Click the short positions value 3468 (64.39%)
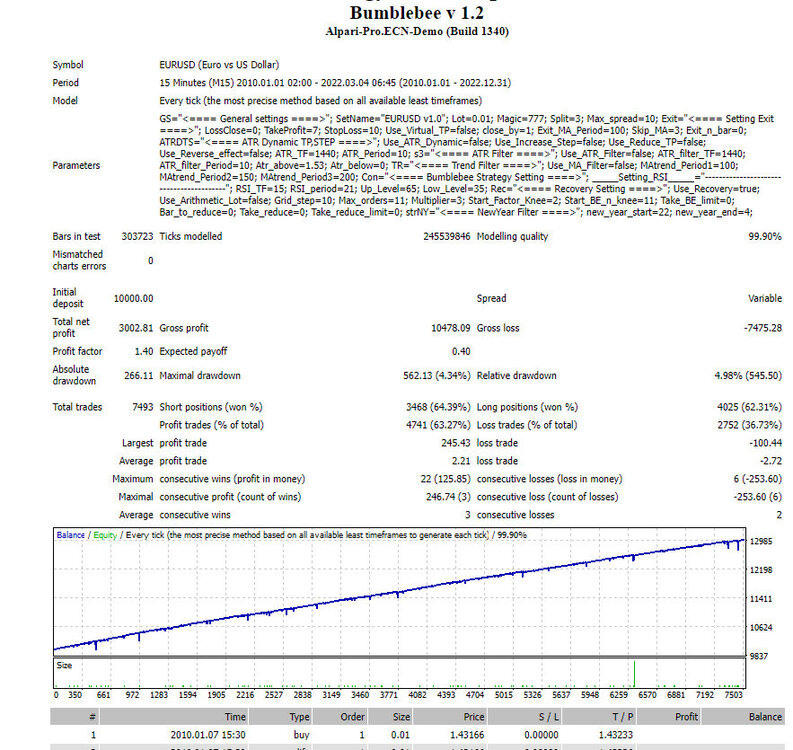Image resolution: width=793 pixels, height=750 pixels. [438, 407]
